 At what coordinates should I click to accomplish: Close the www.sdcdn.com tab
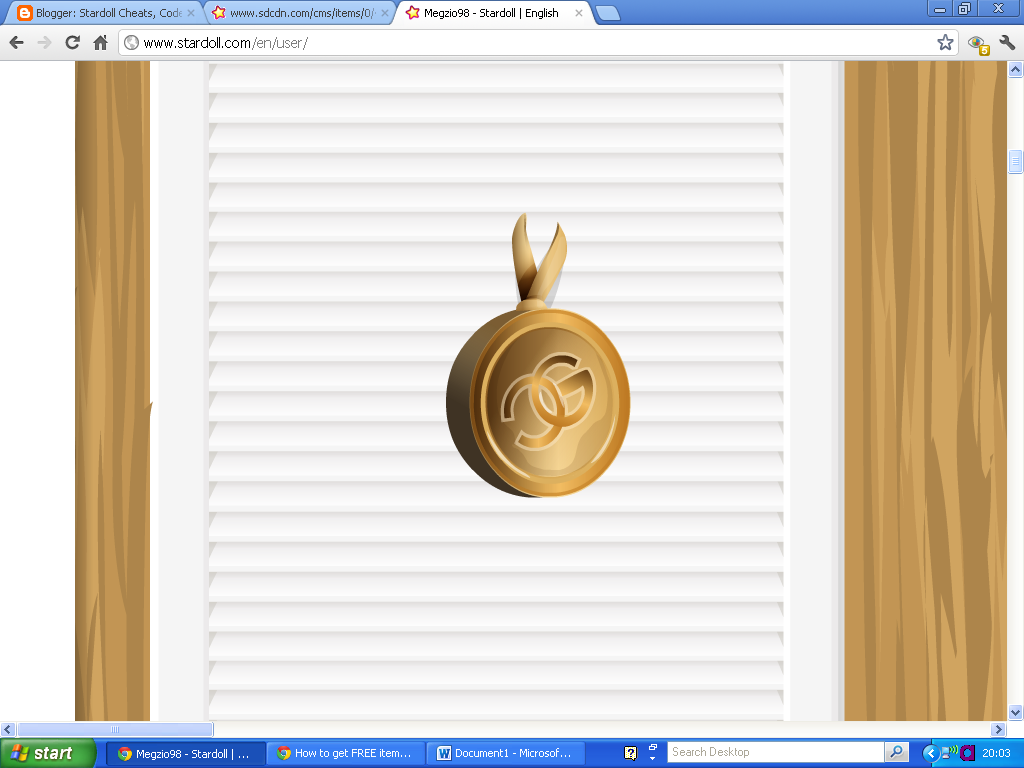coord(385,13)
